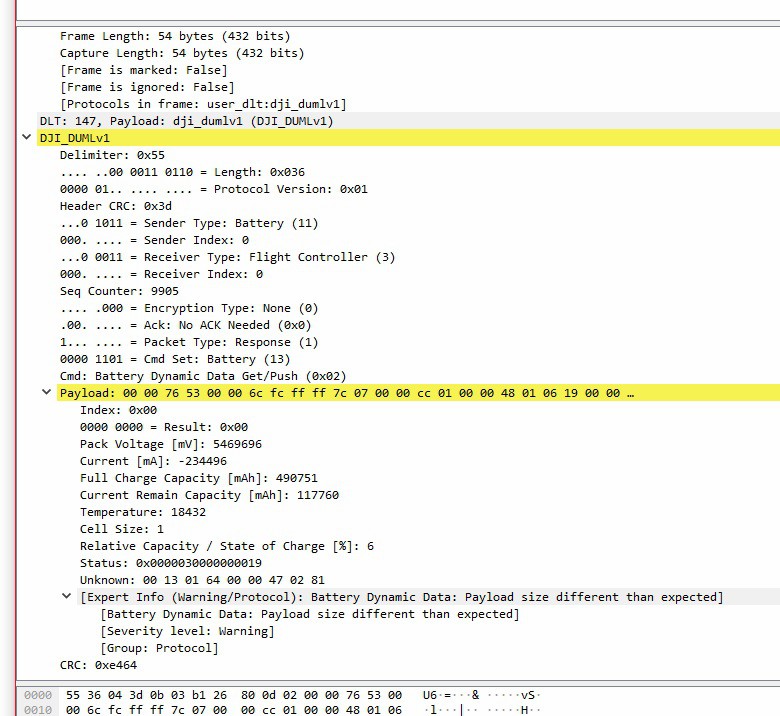The width and height of the screenshot is (780, 716).
Task: Select the '[Frame is ignored: False]' row
Action: (147, 87)
